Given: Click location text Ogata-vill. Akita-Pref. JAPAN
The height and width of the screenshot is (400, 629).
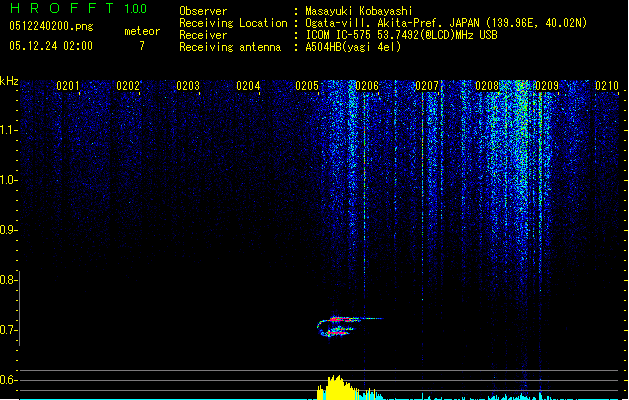Looking at the screenshot, I should tap(392, 23).
